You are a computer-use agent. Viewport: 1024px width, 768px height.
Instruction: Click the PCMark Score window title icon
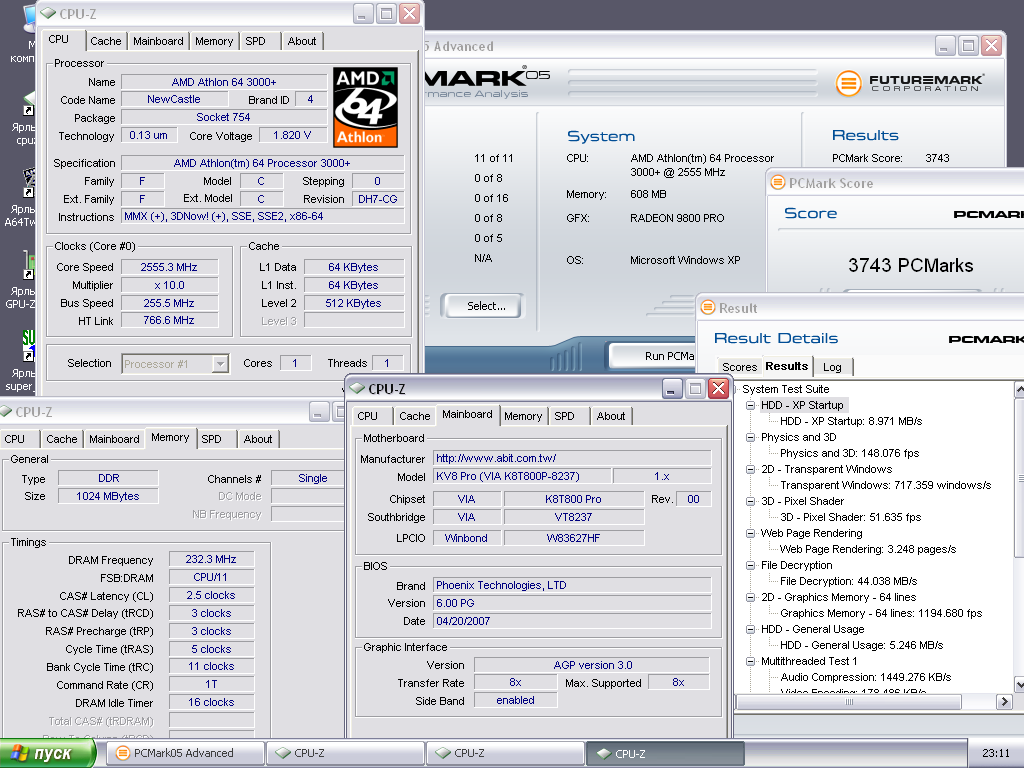point(777,182)
